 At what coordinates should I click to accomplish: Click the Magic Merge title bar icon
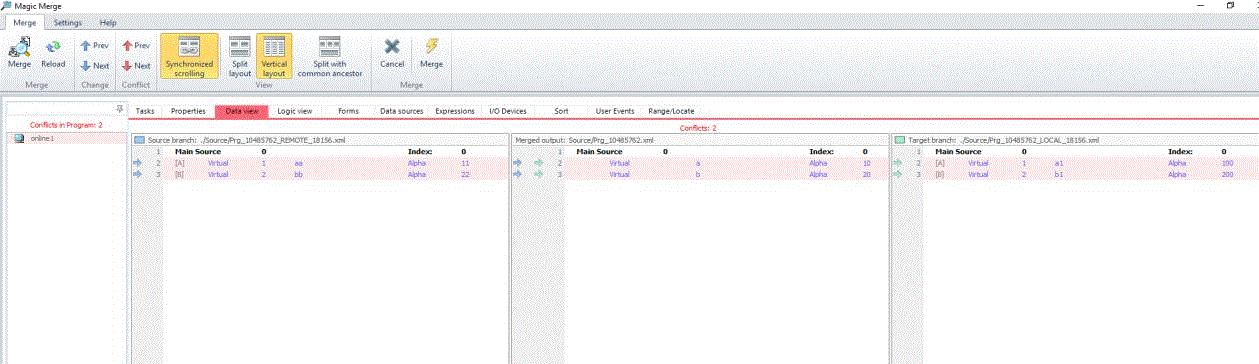(7, 6)
